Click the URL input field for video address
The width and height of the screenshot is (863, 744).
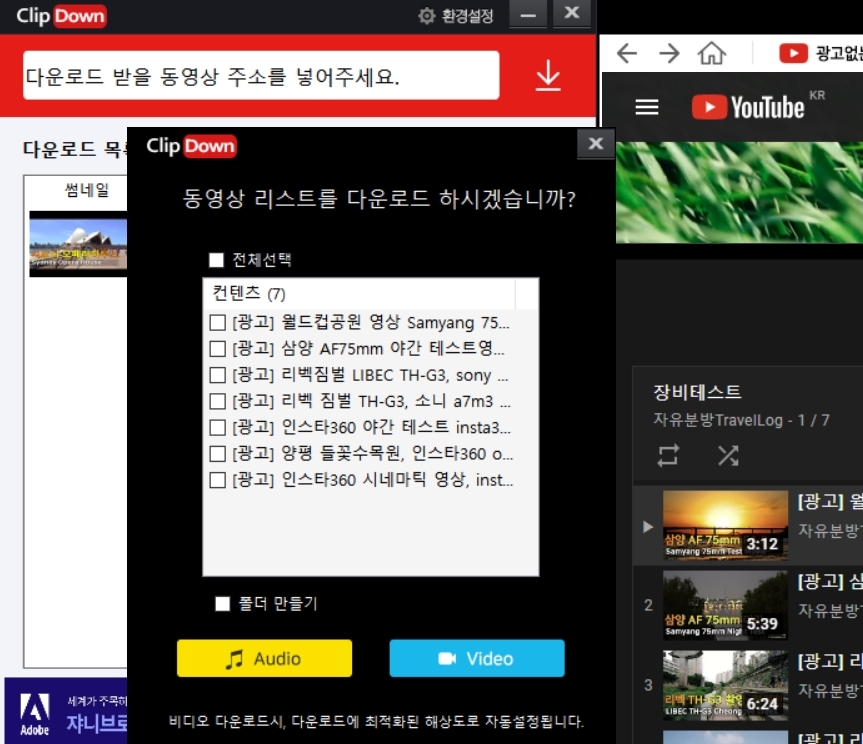pyautogui.click(x=261, y=75)
